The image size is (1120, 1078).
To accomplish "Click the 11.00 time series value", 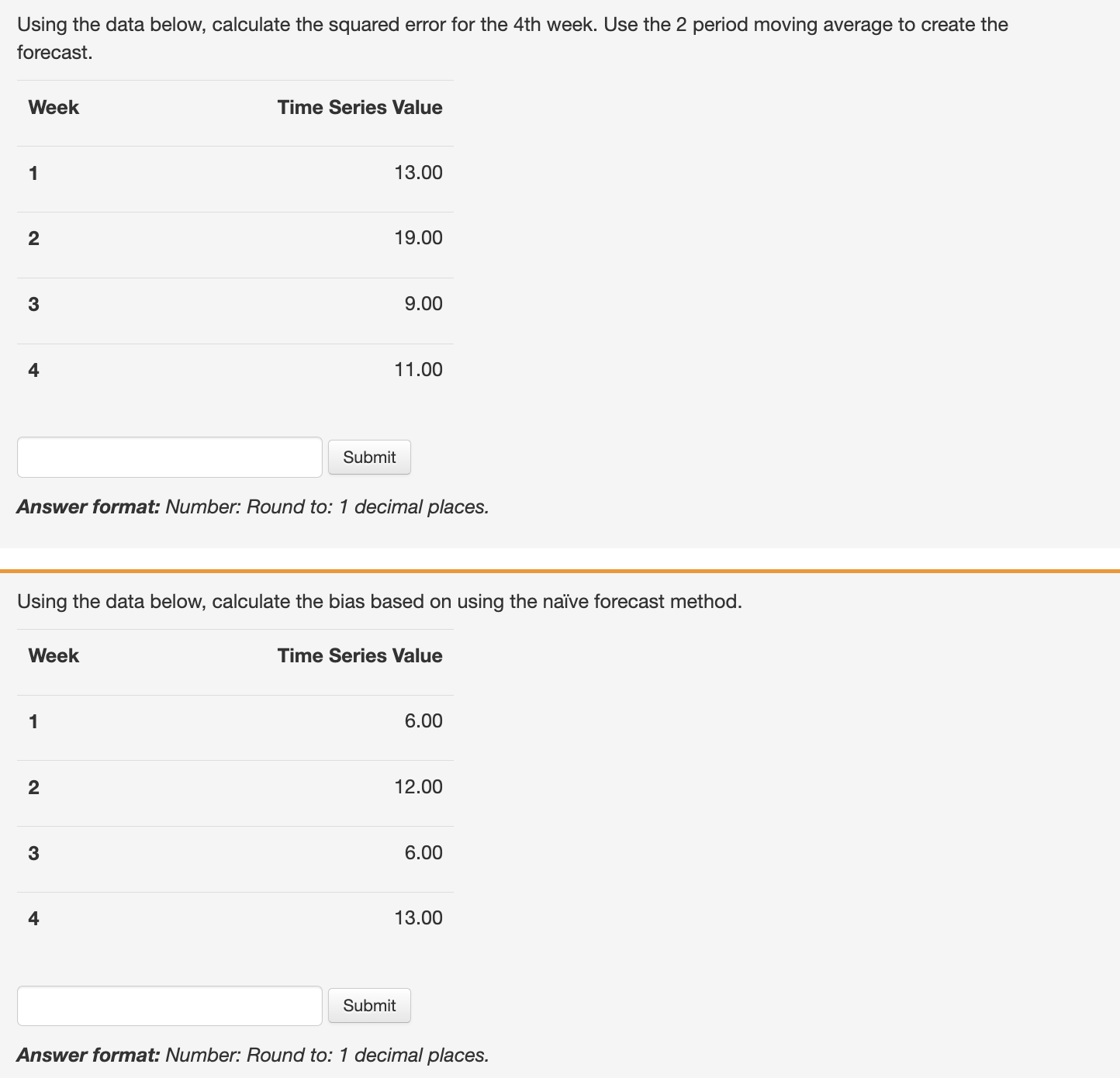I will click(x=418, y=369).
